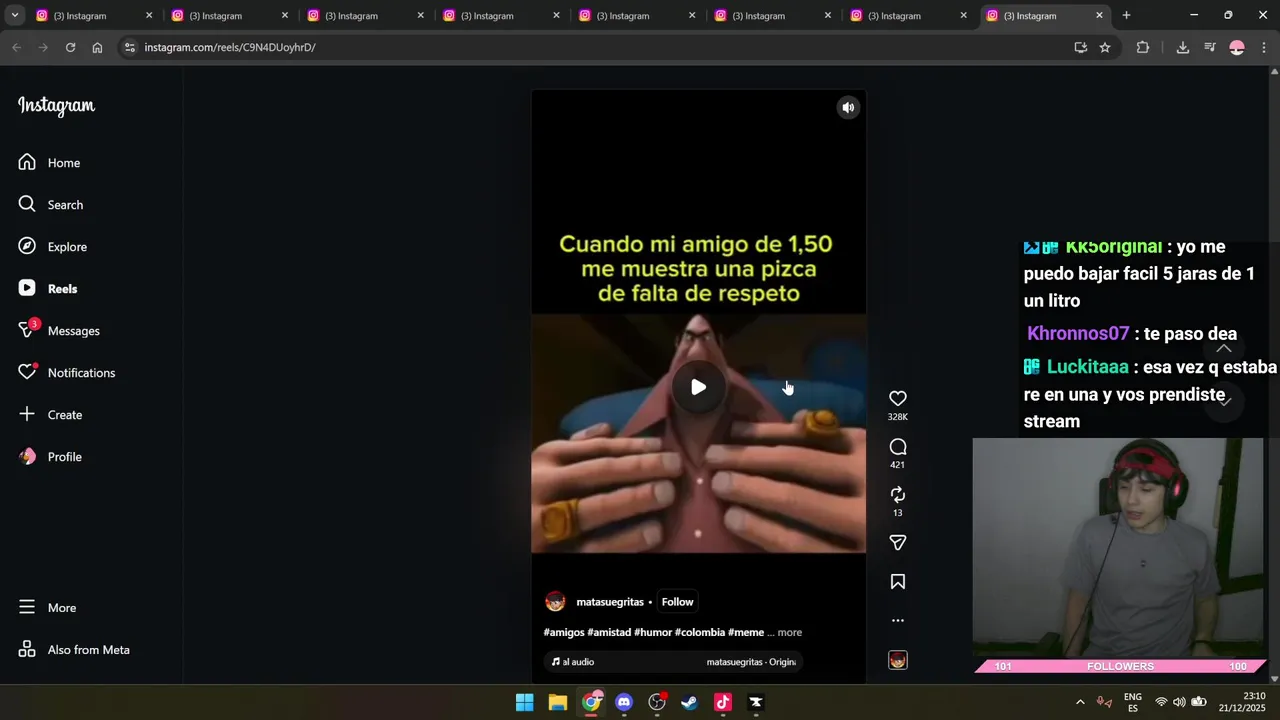Open the clock showing 23:10

click(x=1242, y=702)
